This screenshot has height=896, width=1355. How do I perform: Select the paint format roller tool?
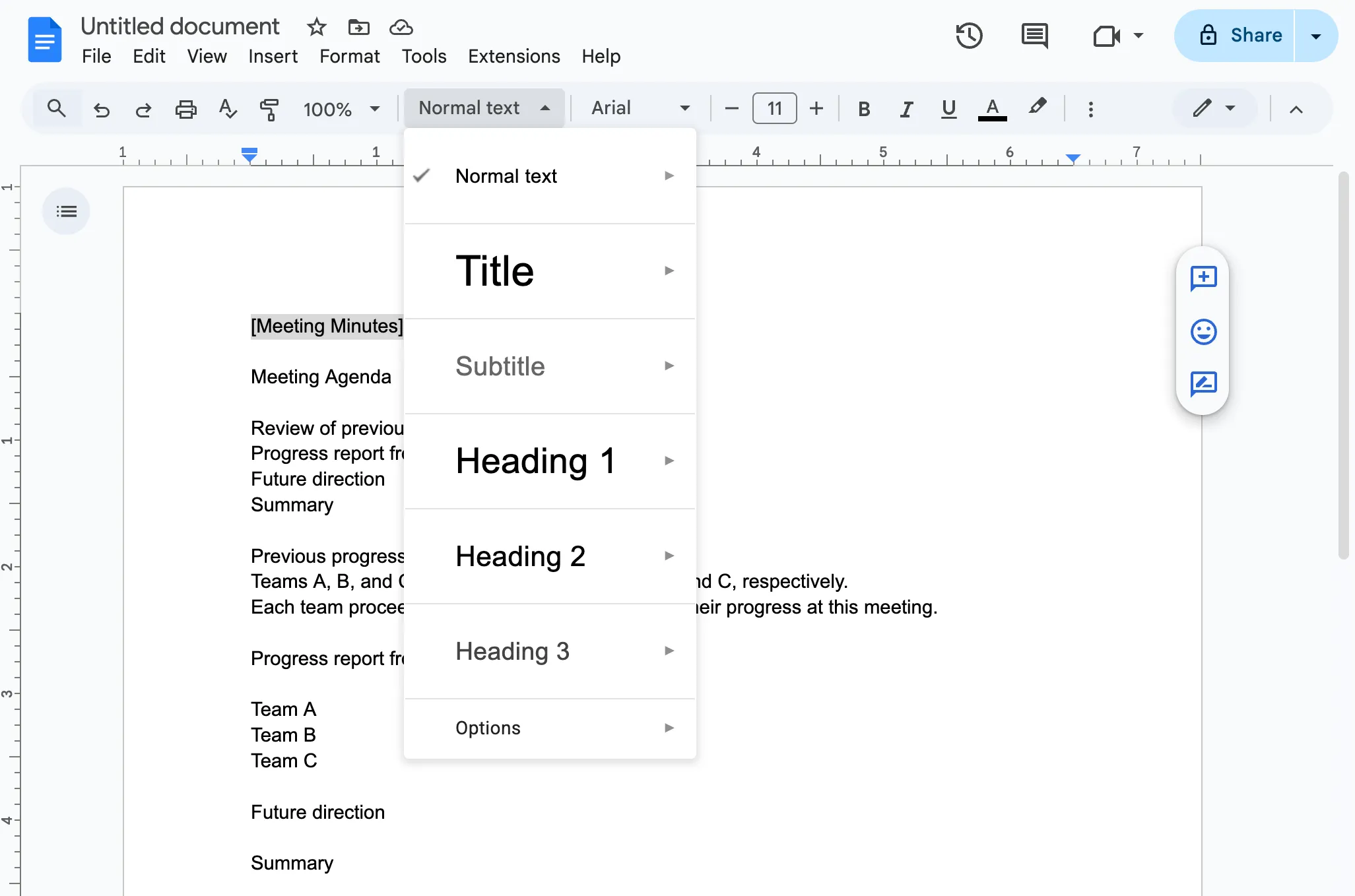coord(269,109)
